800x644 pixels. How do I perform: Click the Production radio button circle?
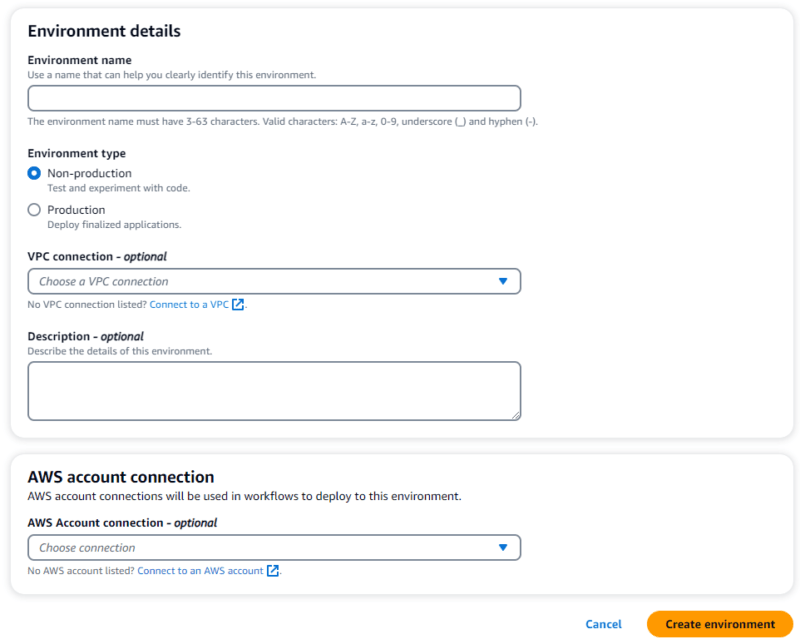[x=34, y=209]
